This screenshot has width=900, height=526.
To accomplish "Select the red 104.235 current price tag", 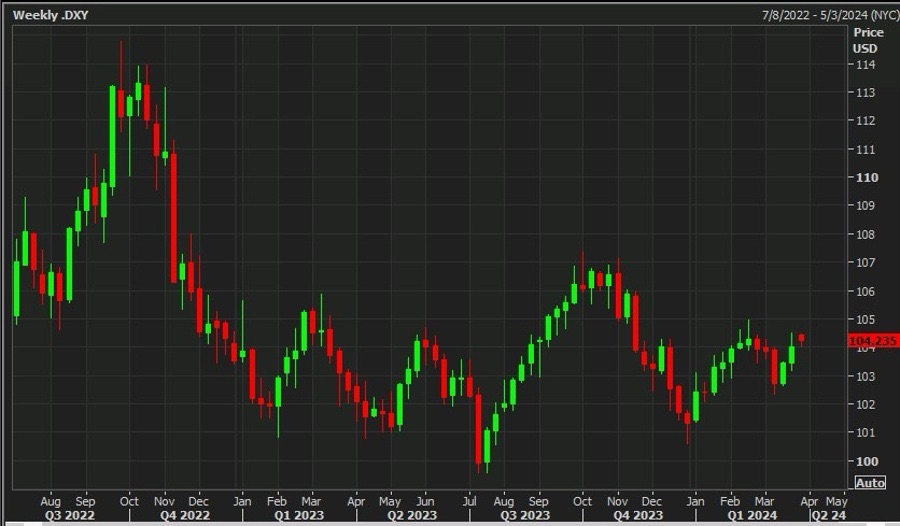I will [x=872, y=341].
